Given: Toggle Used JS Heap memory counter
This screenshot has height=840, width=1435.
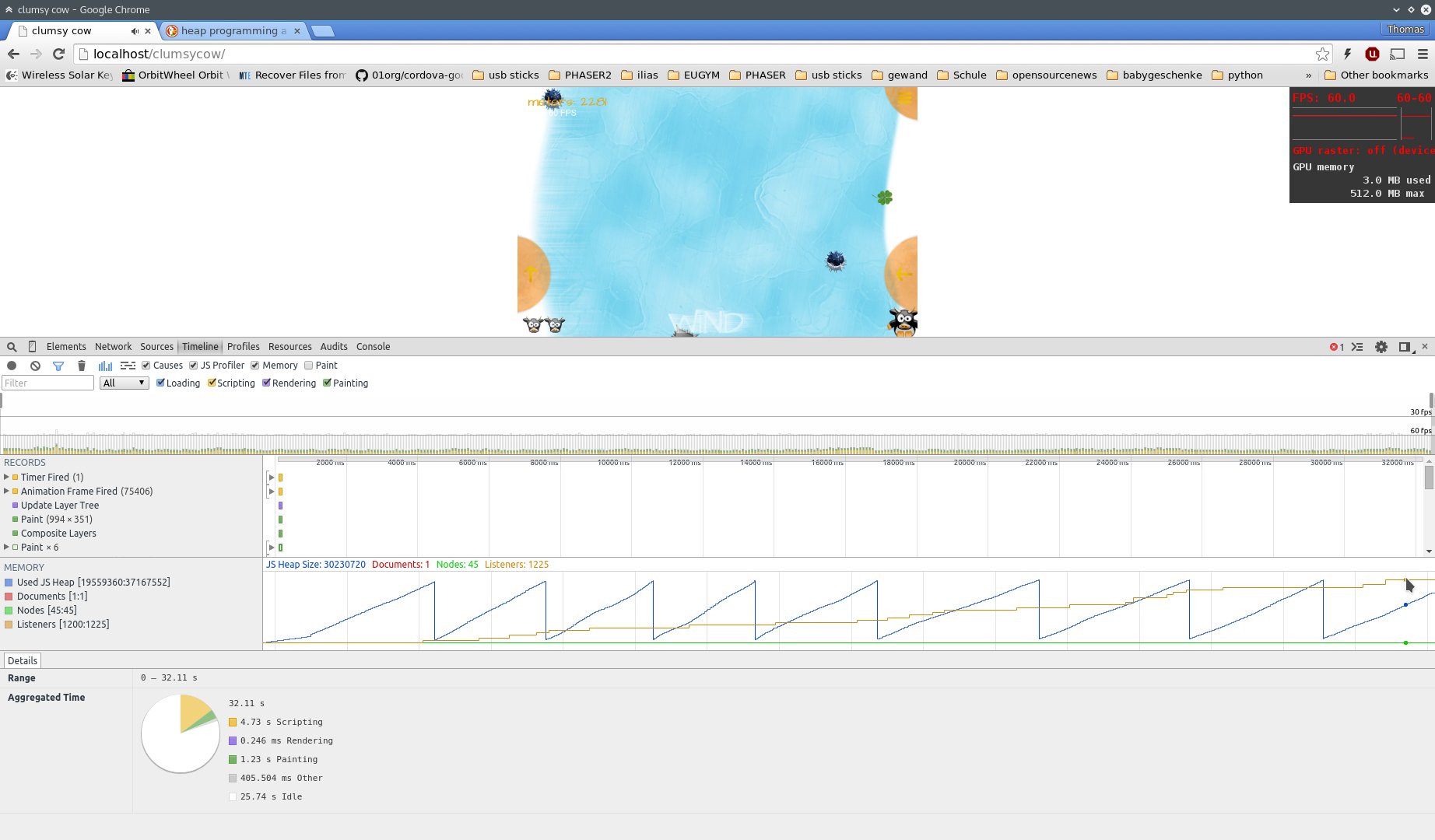Looking at the screenshot, I should point(9,583).
